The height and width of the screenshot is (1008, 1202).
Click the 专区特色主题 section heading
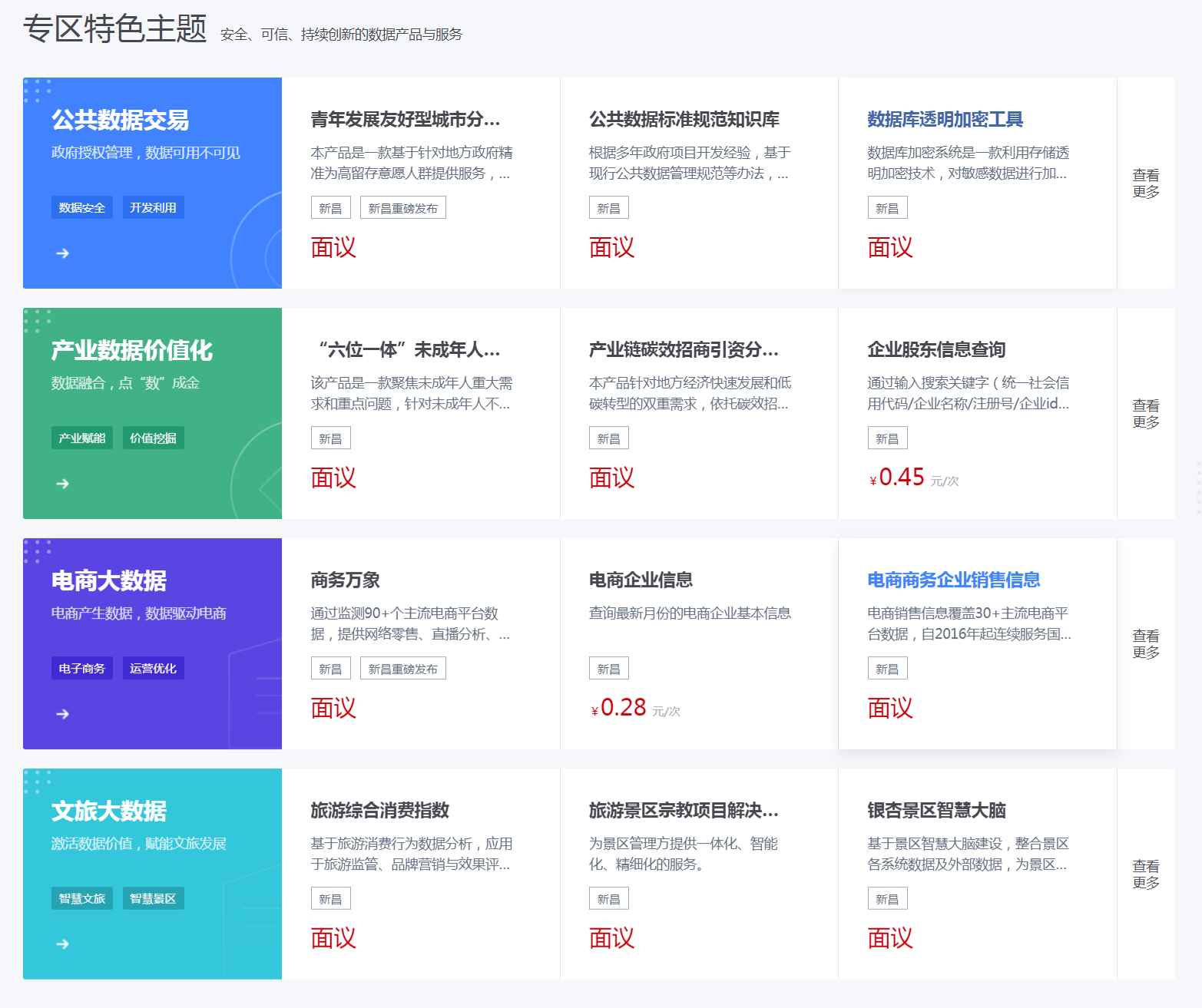point(115,29)
